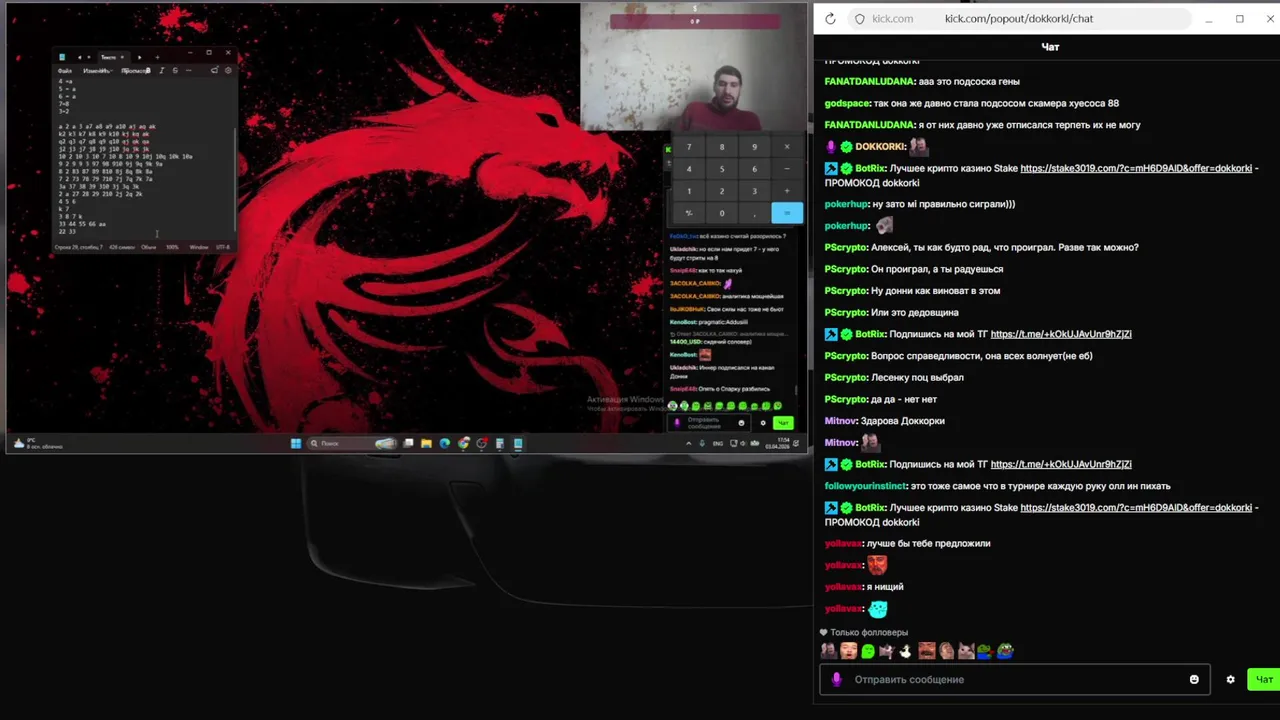
Task: Click the Отправить сообщение input field
Action: coord(1015,680)
